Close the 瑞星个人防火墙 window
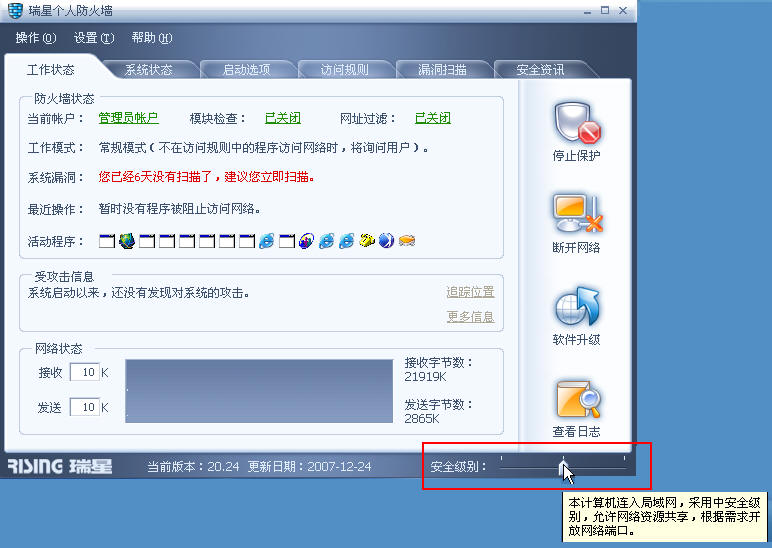This screenshot has height=548, width=772. pos(622,10)
